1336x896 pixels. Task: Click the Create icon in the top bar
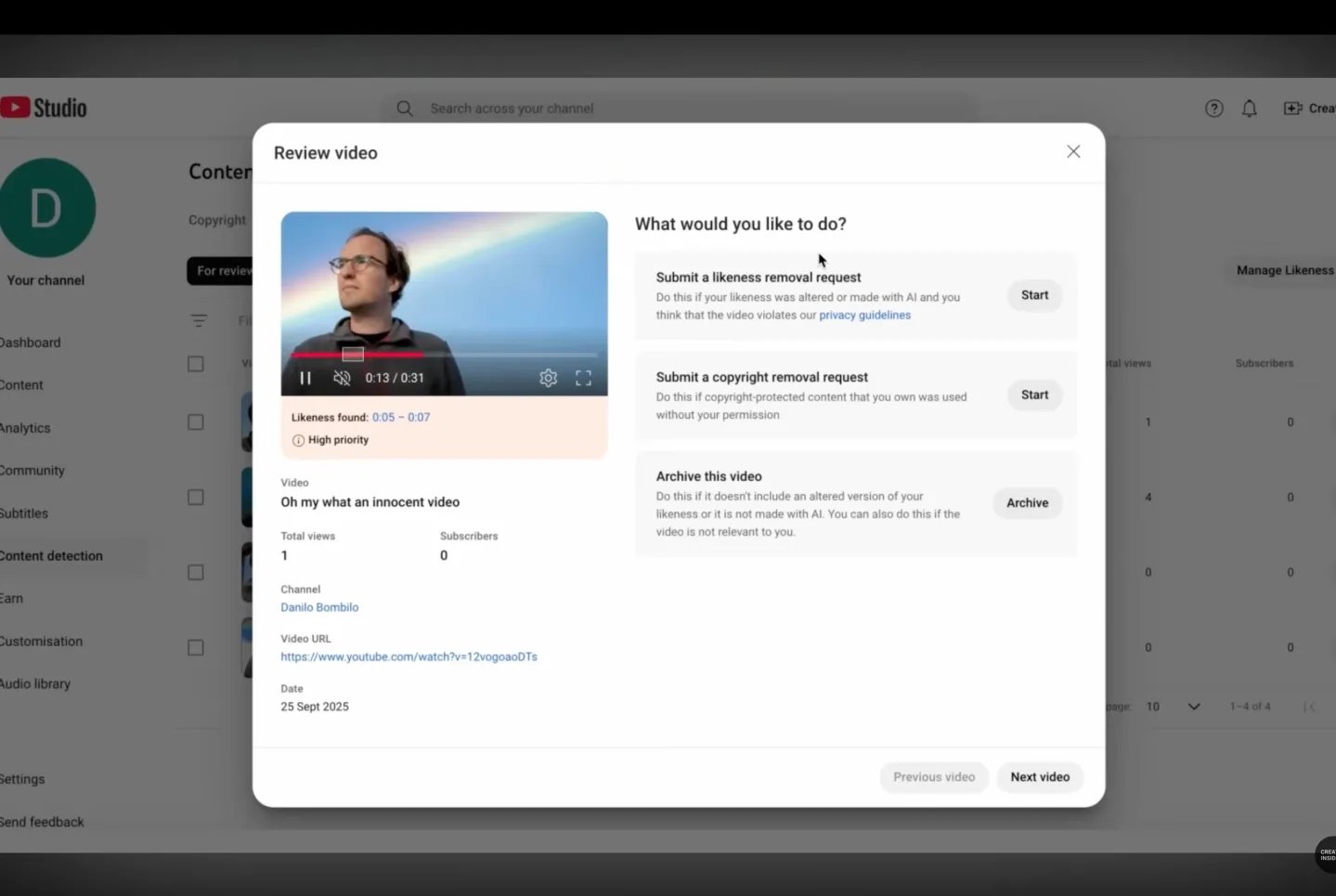pyautogui.click(x=1293, y=108)
